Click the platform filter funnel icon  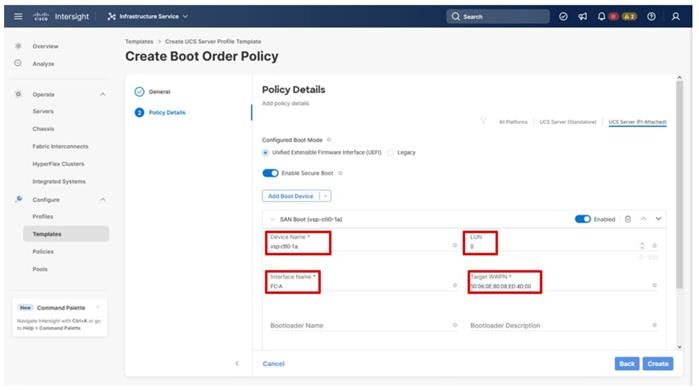pyautogui.click(x=483, y=121)
